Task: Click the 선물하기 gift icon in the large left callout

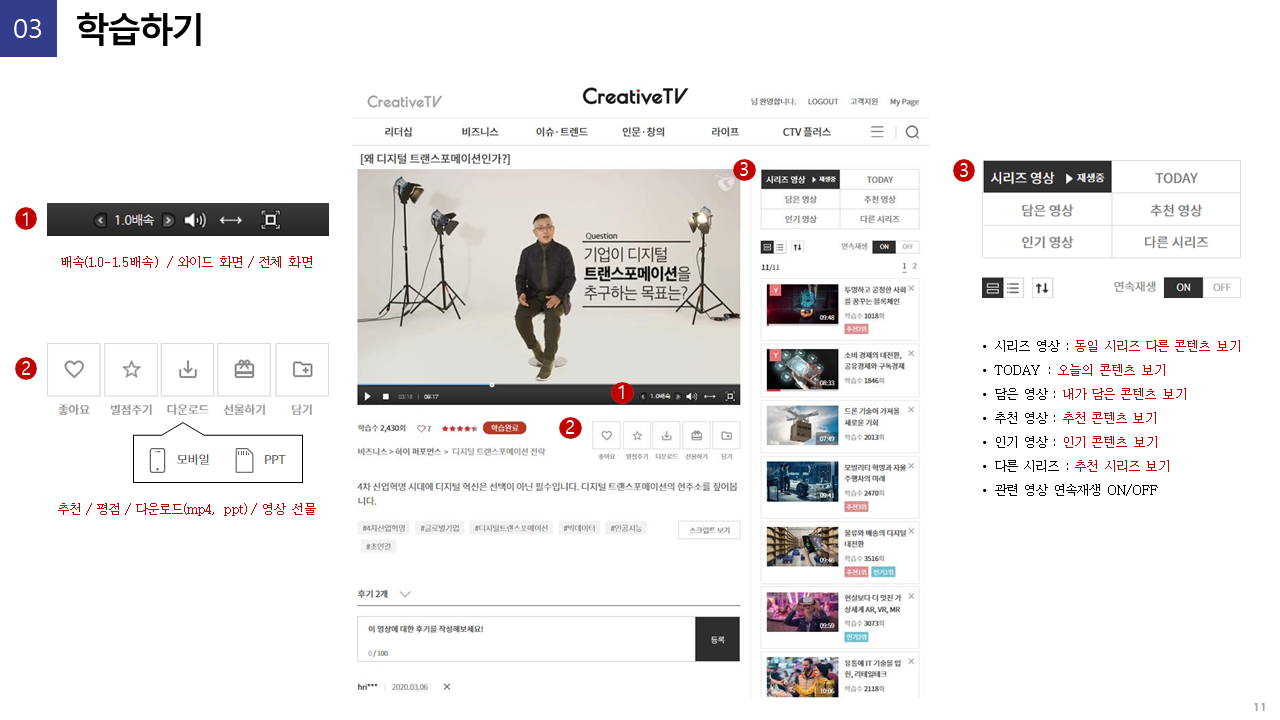Action: pyautogui.click(x=244, y=369)
